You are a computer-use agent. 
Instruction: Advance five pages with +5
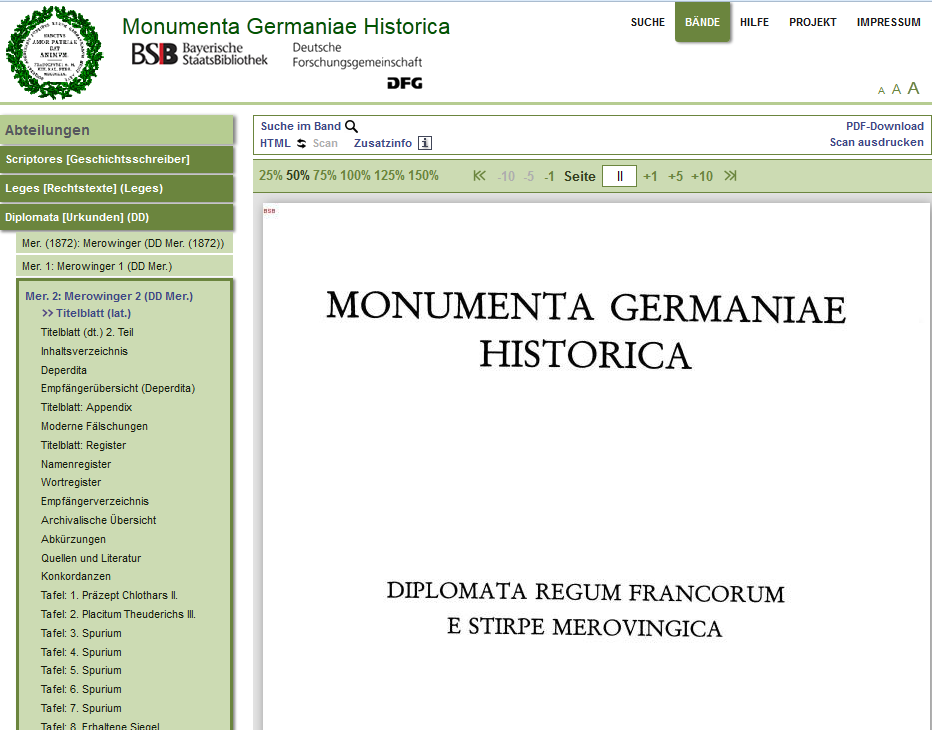click(675, 177)
